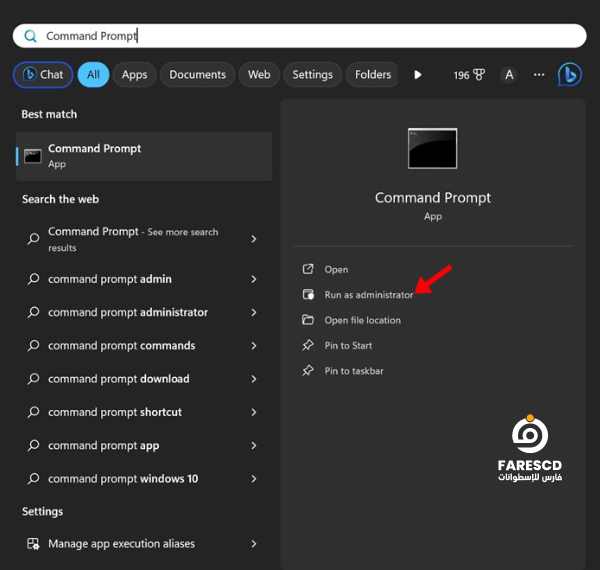Viewport: 600px width, 570px height.
Task: Click magnifier icon beside 'See more search results'
Action: 33,239
